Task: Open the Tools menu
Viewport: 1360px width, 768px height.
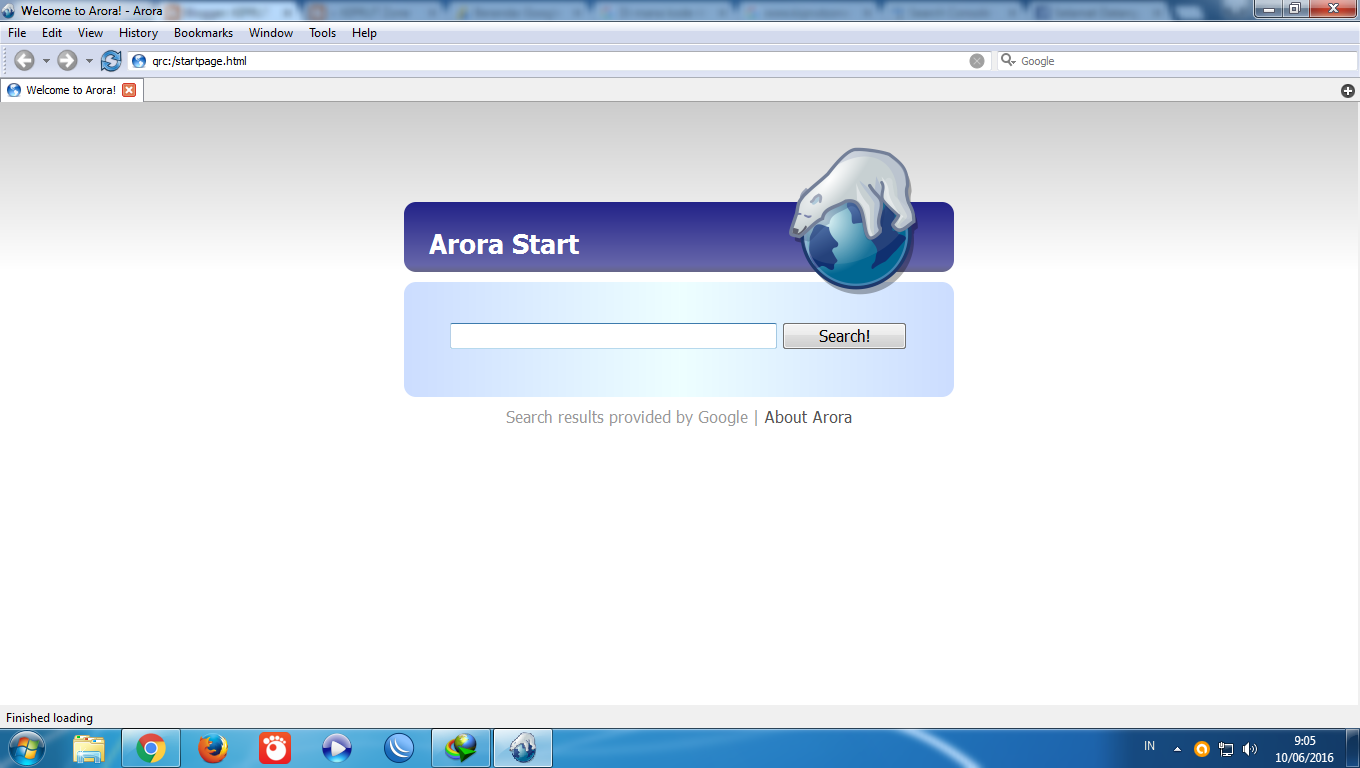Action: [x=322, y=32]
